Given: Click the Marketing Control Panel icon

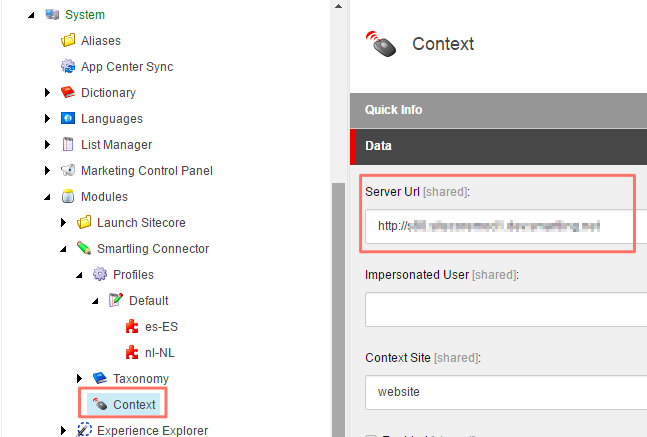Looking at the screenshot, I should pyautogui.click(x=68, y=171).
